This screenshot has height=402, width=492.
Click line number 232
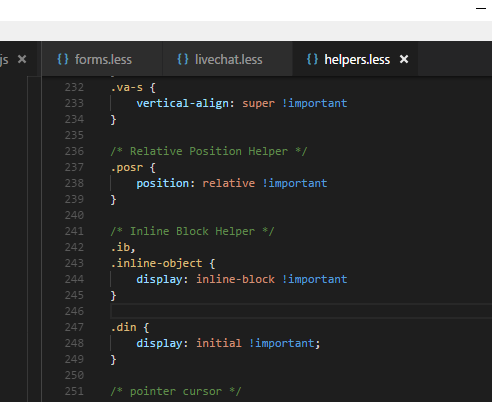click(74, 87)
